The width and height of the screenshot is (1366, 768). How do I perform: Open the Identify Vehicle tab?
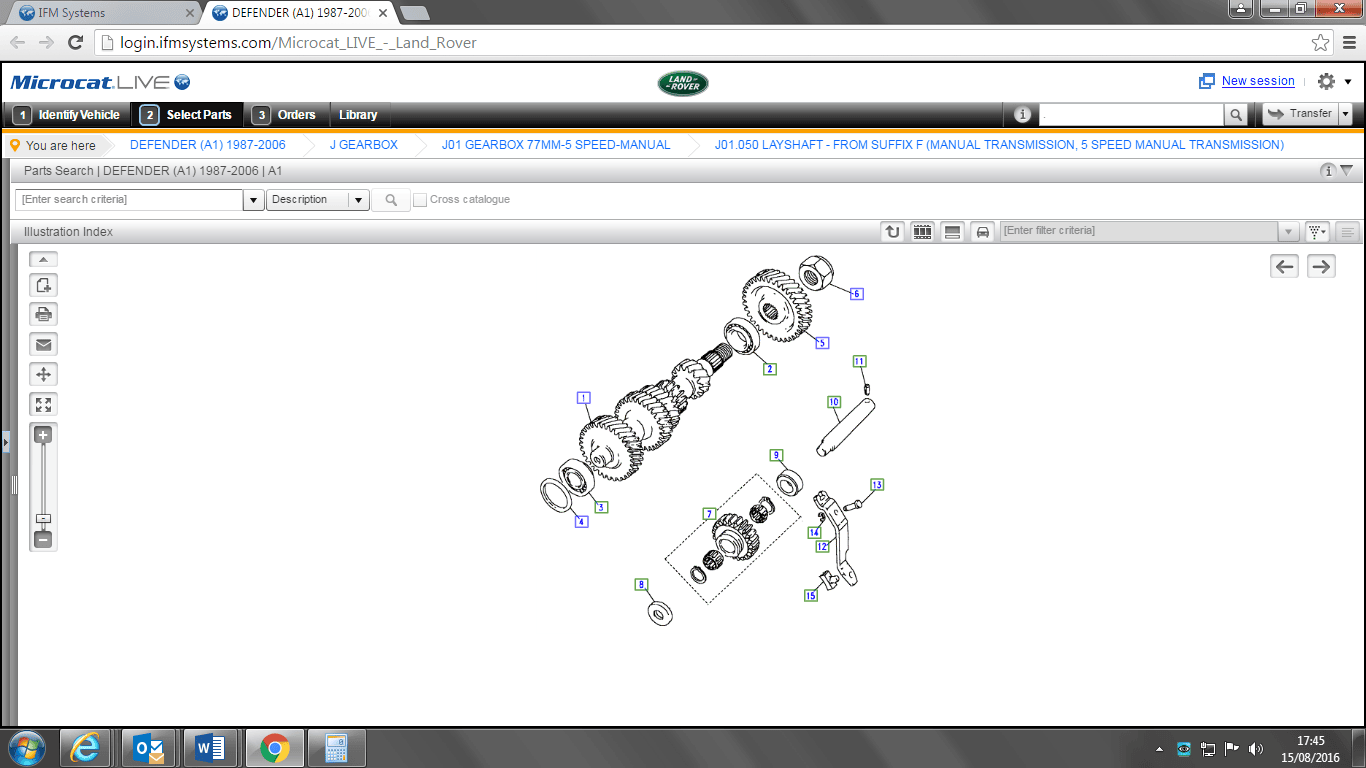pyautogui.click(x=68, y=115)
